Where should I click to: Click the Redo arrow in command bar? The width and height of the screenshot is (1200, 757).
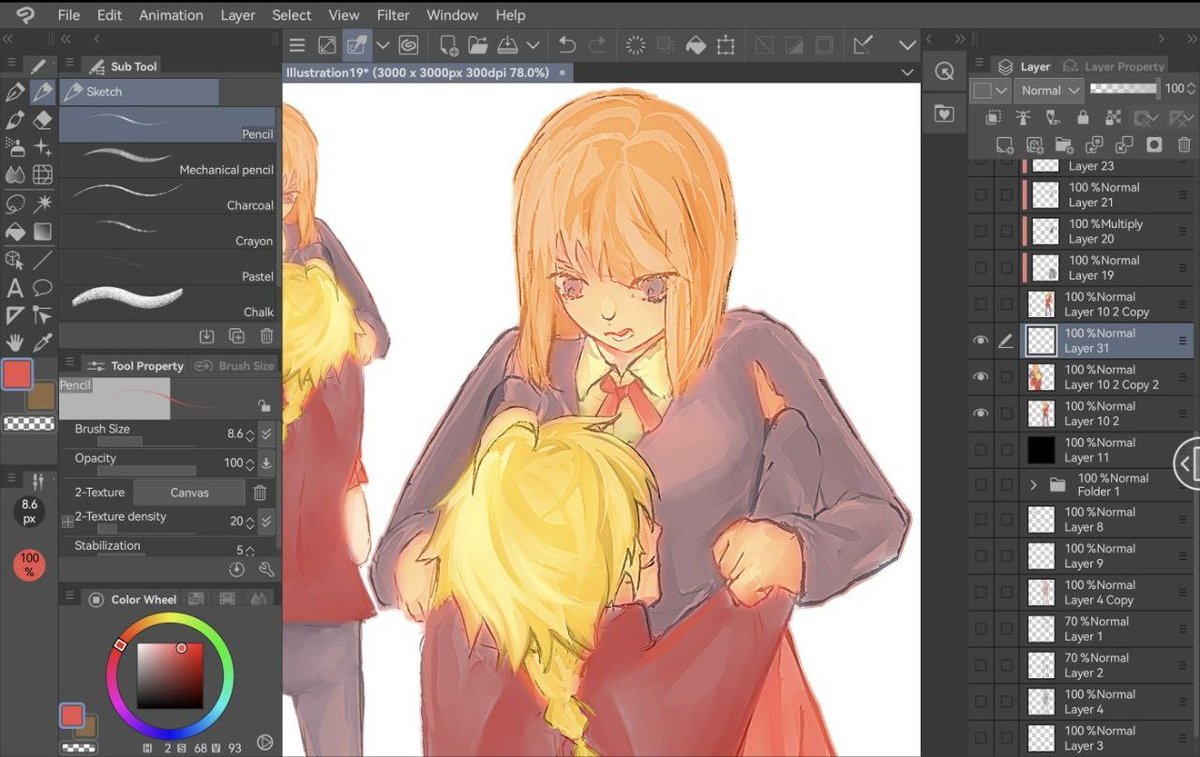tap(597, 45)
